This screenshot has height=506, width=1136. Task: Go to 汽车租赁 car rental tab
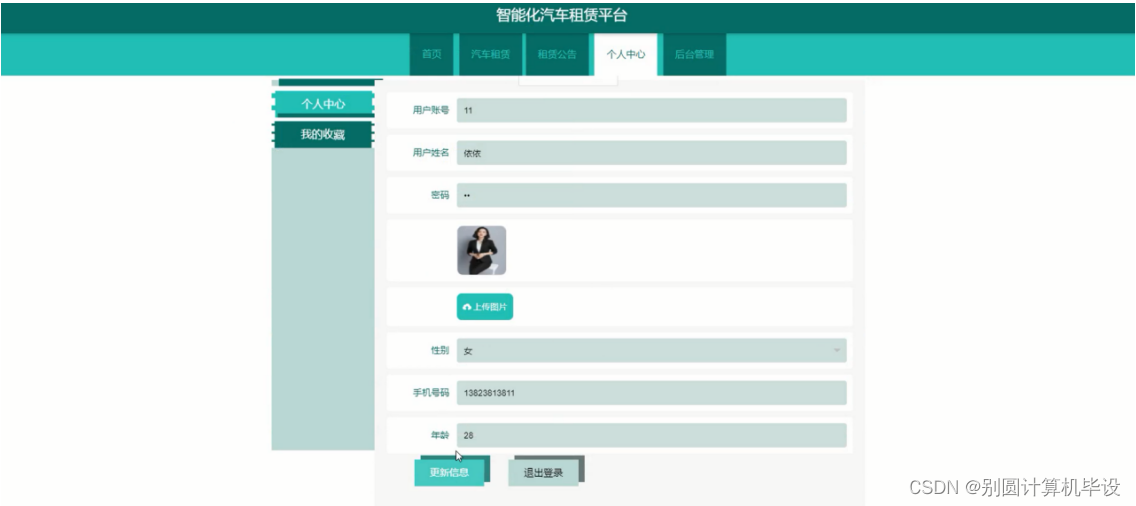tap(490, 54)
